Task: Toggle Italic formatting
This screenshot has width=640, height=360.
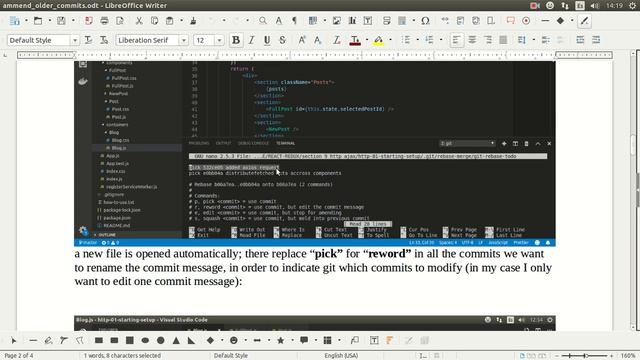Action: [x=251, y=40]
